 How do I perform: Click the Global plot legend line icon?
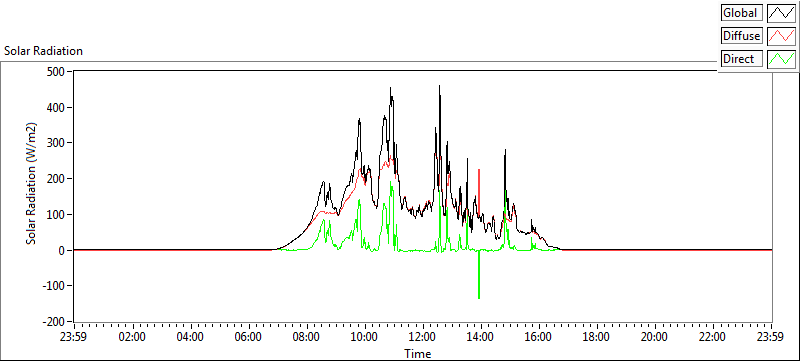click(782, 13)
